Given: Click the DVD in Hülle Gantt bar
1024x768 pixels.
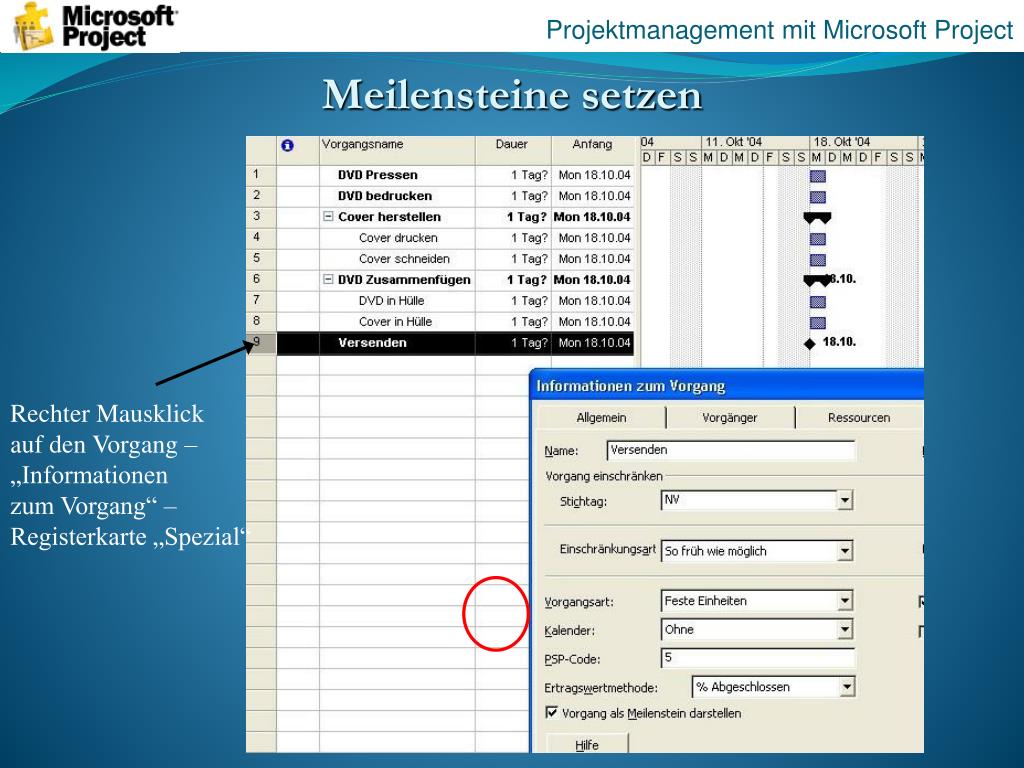Looking at the screenshot, I should tap(818, 301).
